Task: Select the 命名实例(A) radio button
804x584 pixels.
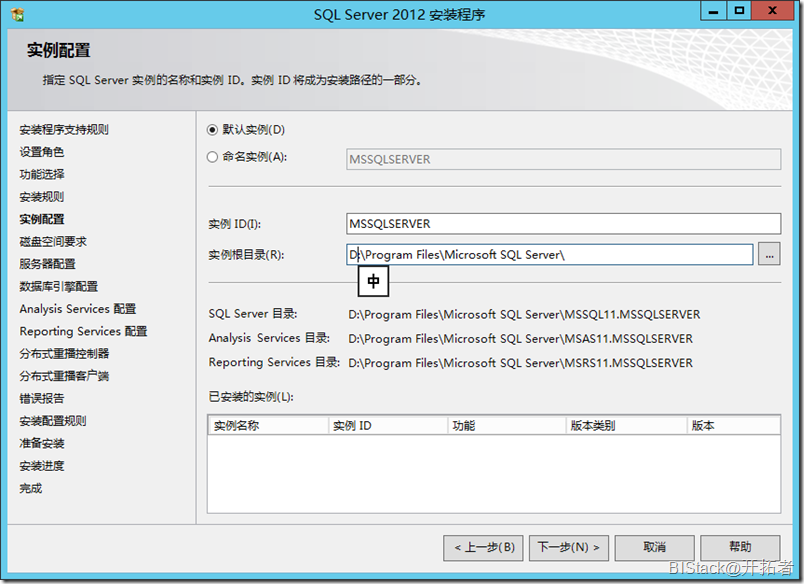Action: pyautogui.click(x=212, y=157)
